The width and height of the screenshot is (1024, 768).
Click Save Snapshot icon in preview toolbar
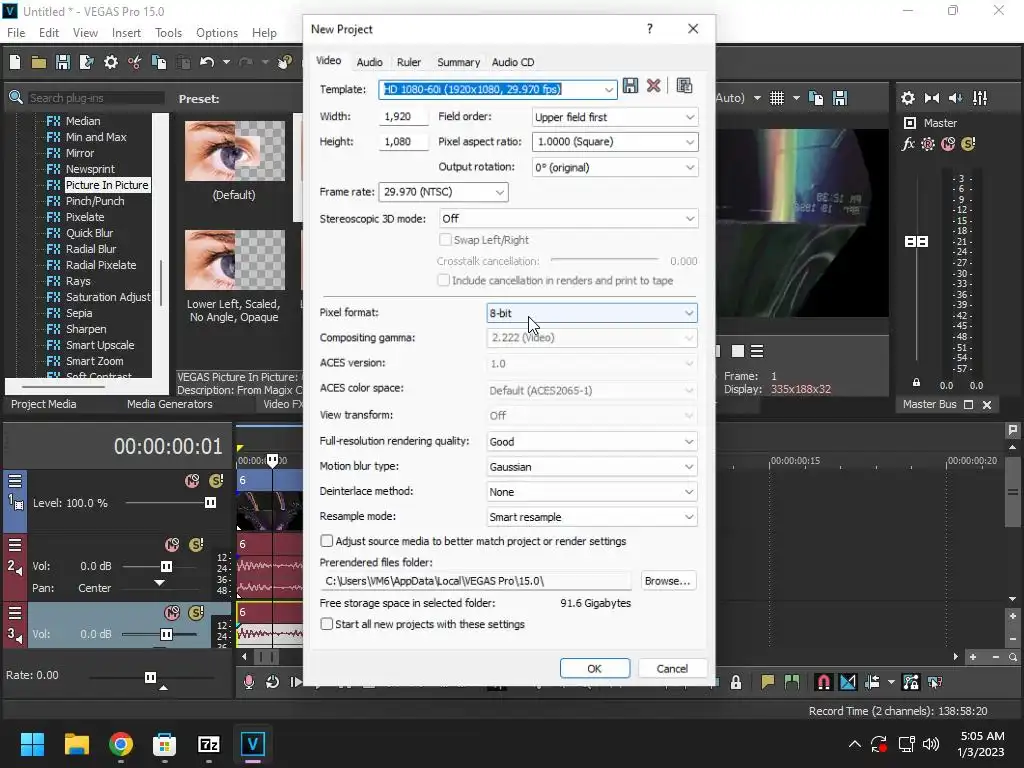point(840,98)
